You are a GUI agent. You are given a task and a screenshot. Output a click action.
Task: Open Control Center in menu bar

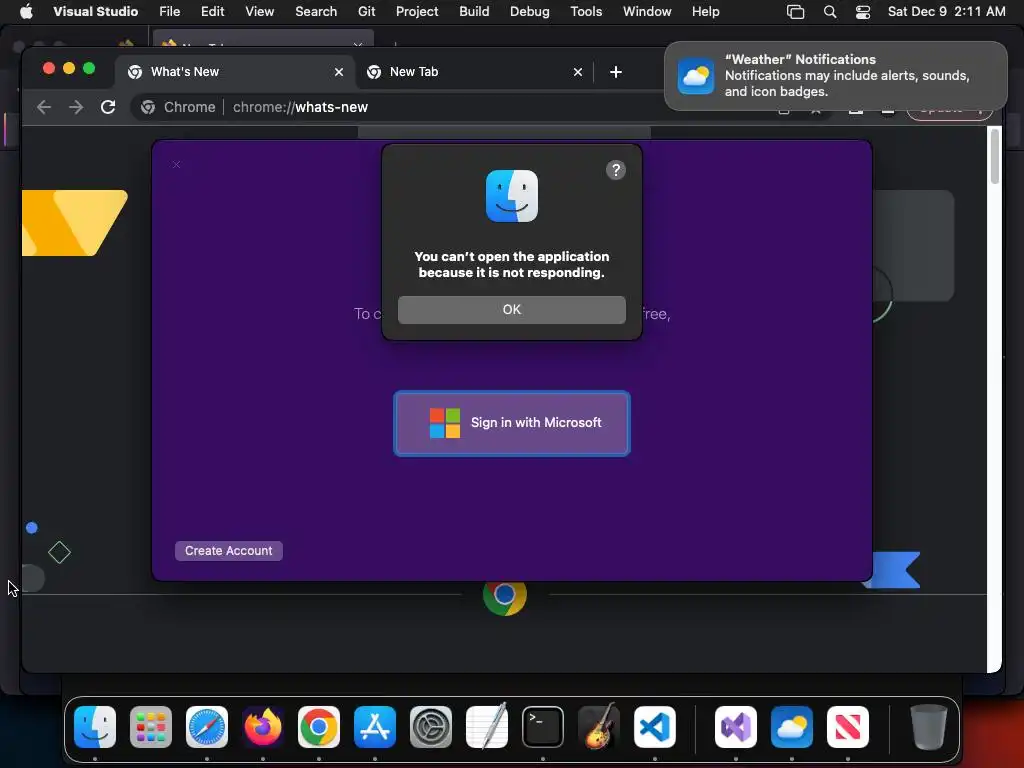point(863,11)
